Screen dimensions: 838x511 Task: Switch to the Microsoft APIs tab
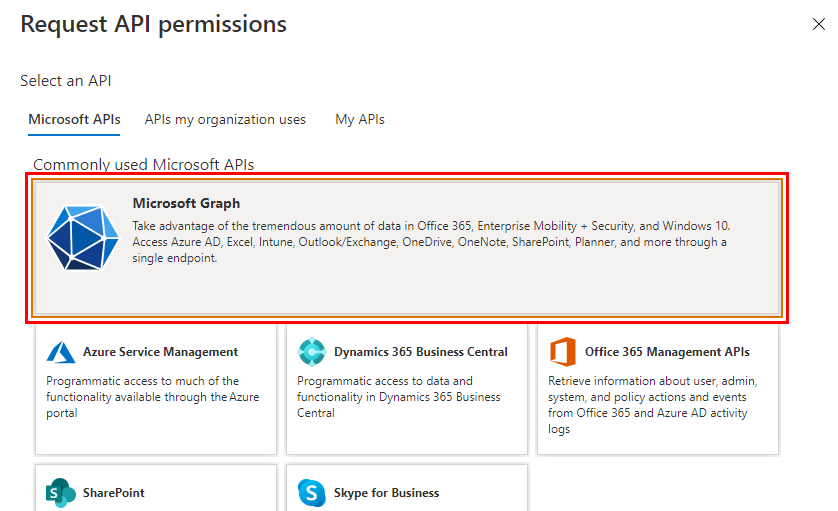[74, 119]
